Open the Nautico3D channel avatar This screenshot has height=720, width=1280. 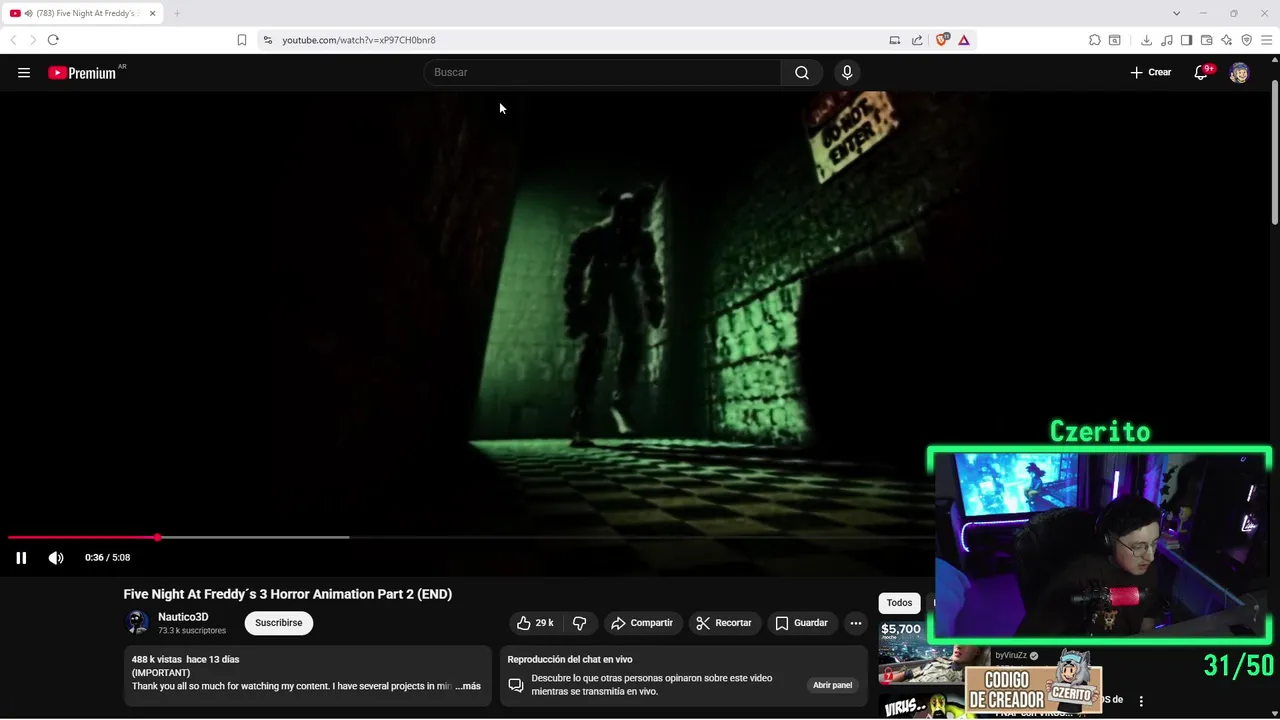click(137, 622)
